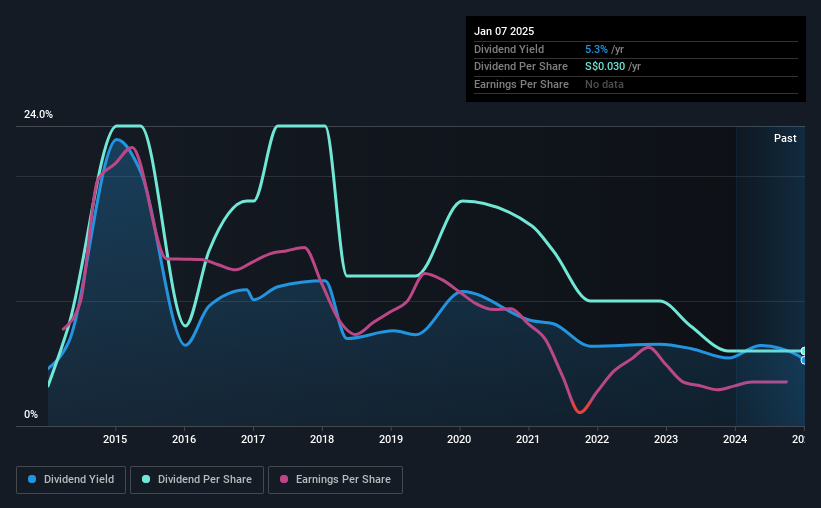Image resolution: width=821 pixels, height=508 pixels.
Task: Click the 2015 x-axis label
Action: pos(115,439)
